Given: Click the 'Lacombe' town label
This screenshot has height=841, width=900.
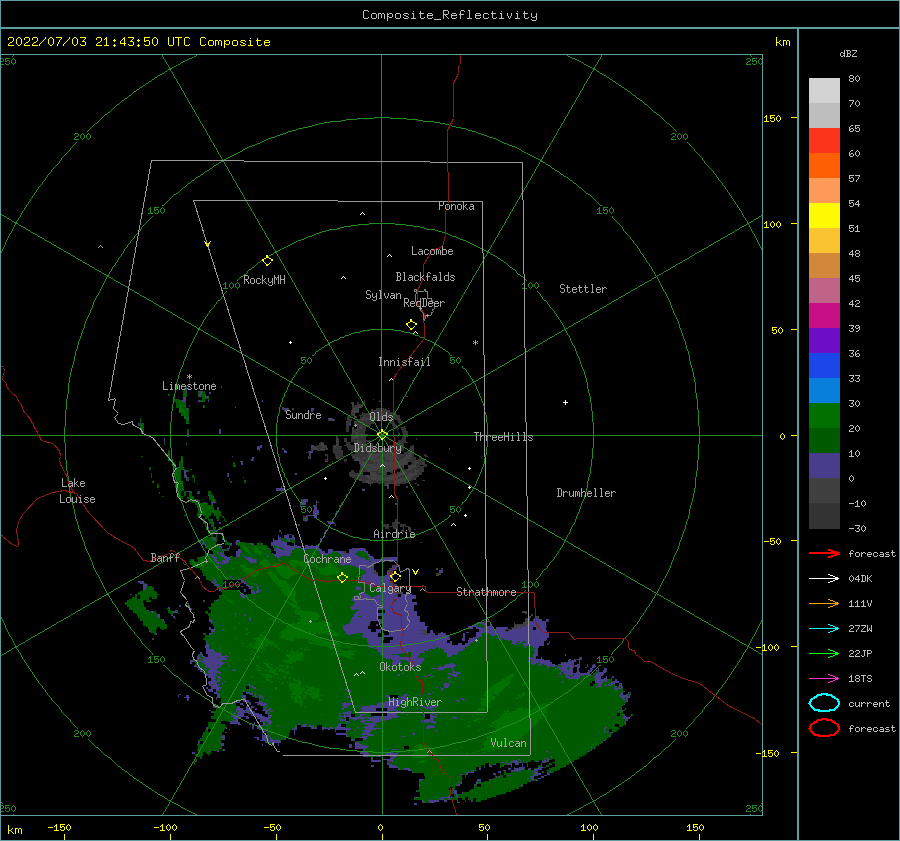Looking at the screenshot, I should click(432, 251).
